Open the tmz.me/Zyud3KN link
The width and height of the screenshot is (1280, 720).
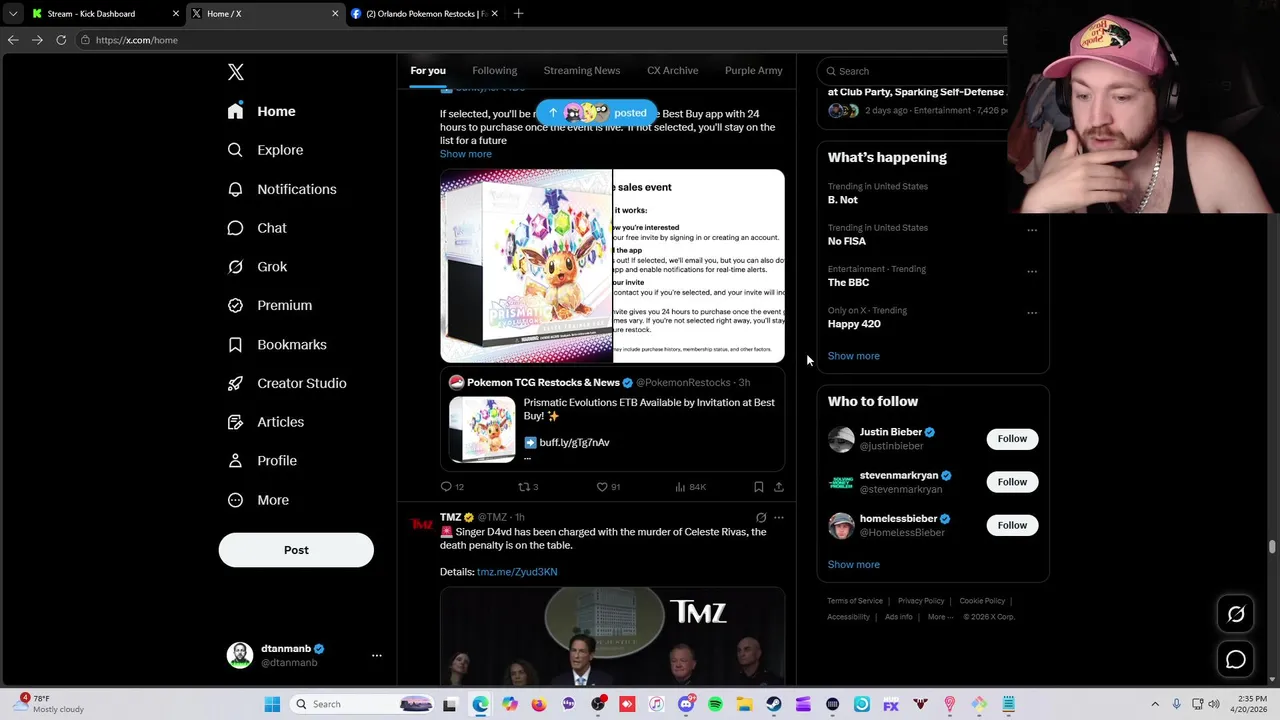click(517, 572)
